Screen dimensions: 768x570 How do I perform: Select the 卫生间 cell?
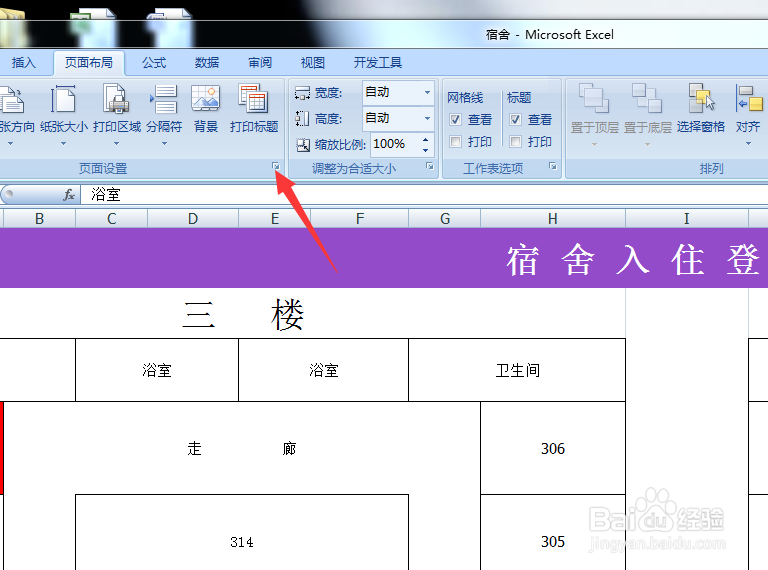click(517, 370)
